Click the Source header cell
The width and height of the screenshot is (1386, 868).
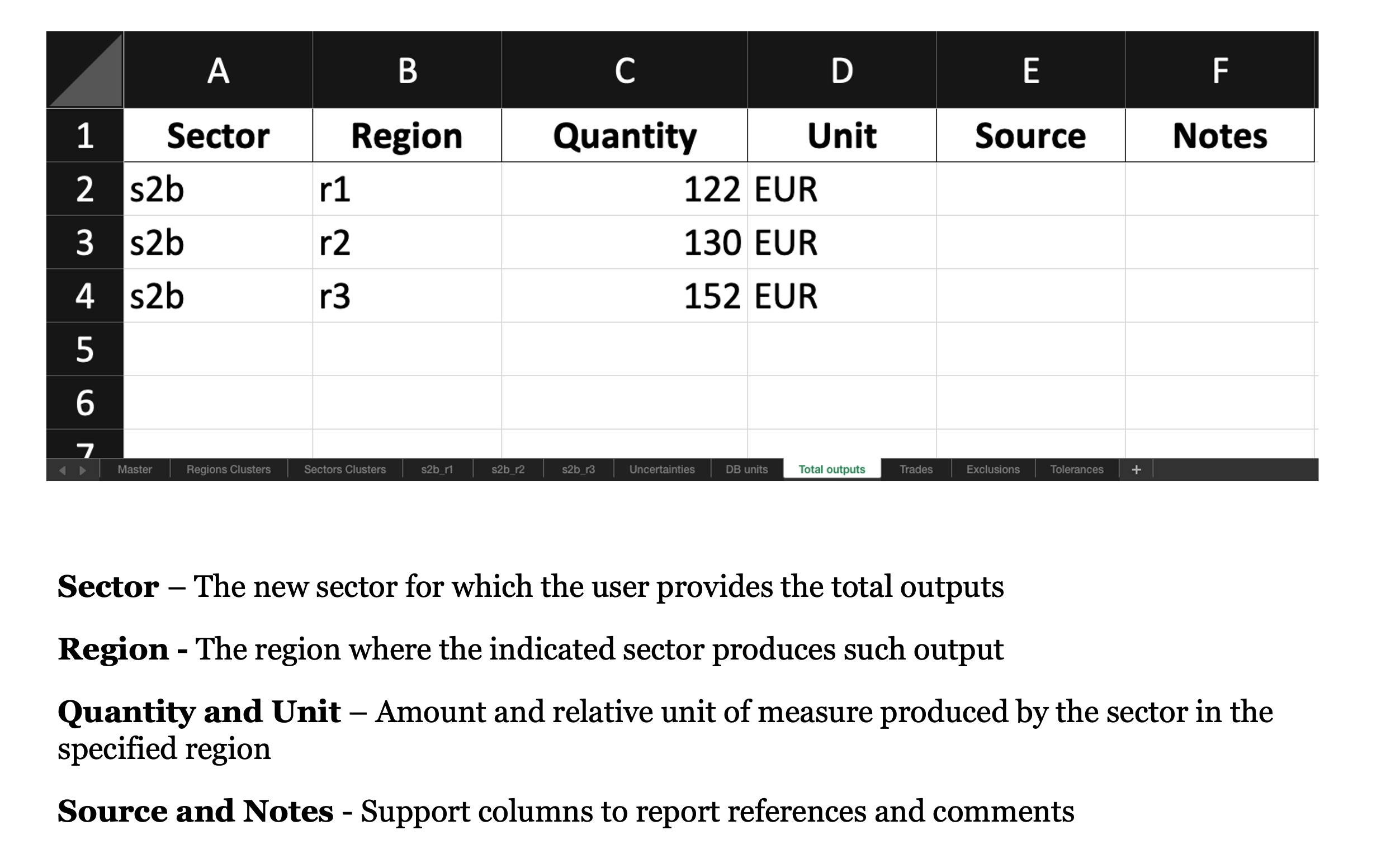[x=1030, y=135]
